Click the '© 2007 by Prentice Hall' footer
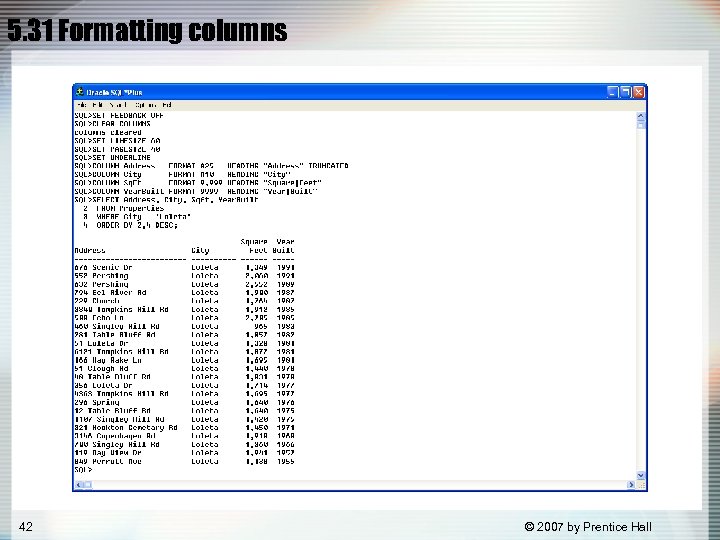 [588, 527]
